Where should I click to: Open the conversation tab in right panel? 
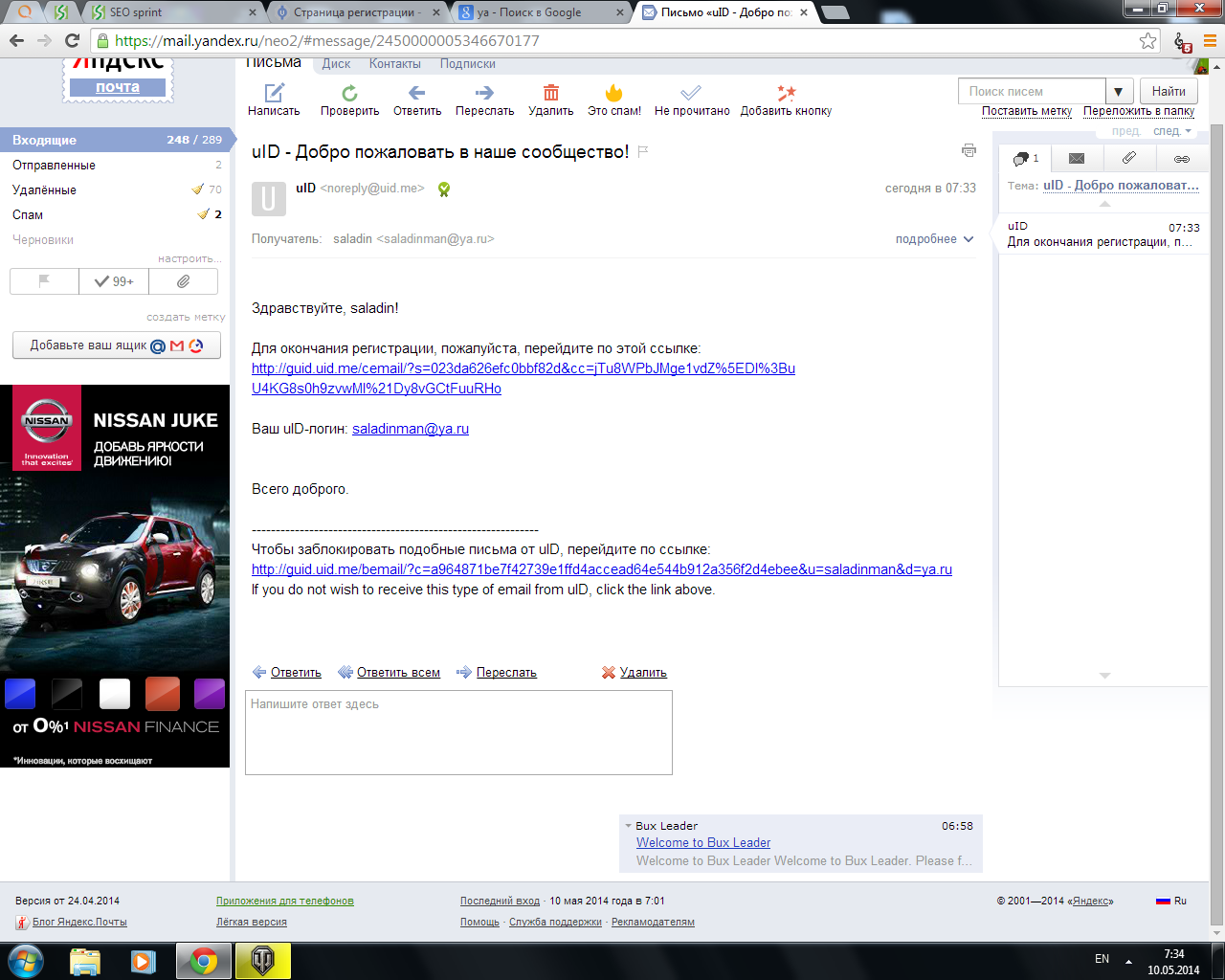click(1025, 158)
